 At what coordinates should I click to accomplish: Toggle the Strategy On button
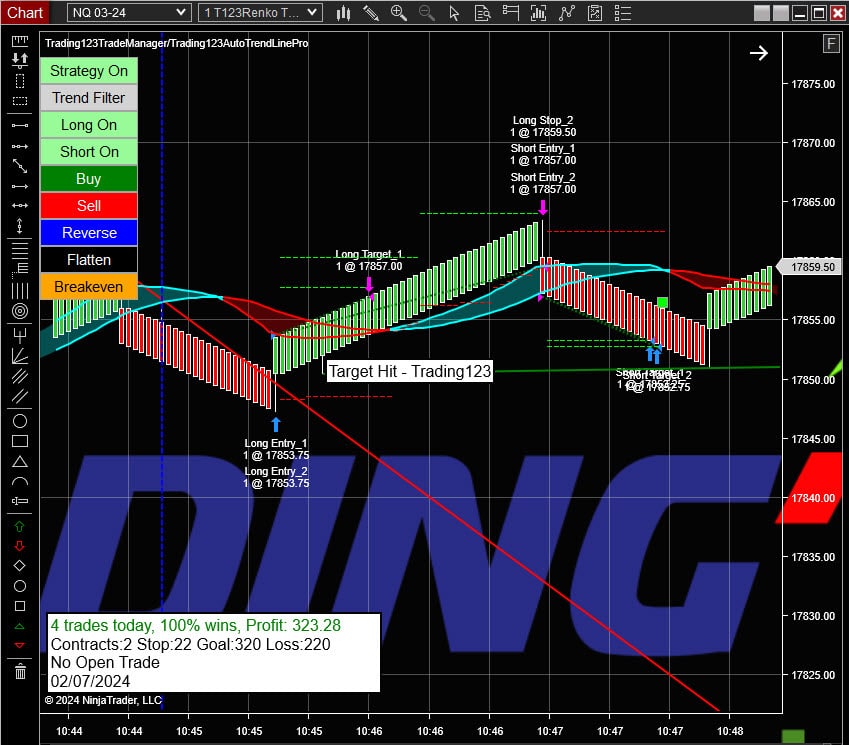[x=89, y=71]
